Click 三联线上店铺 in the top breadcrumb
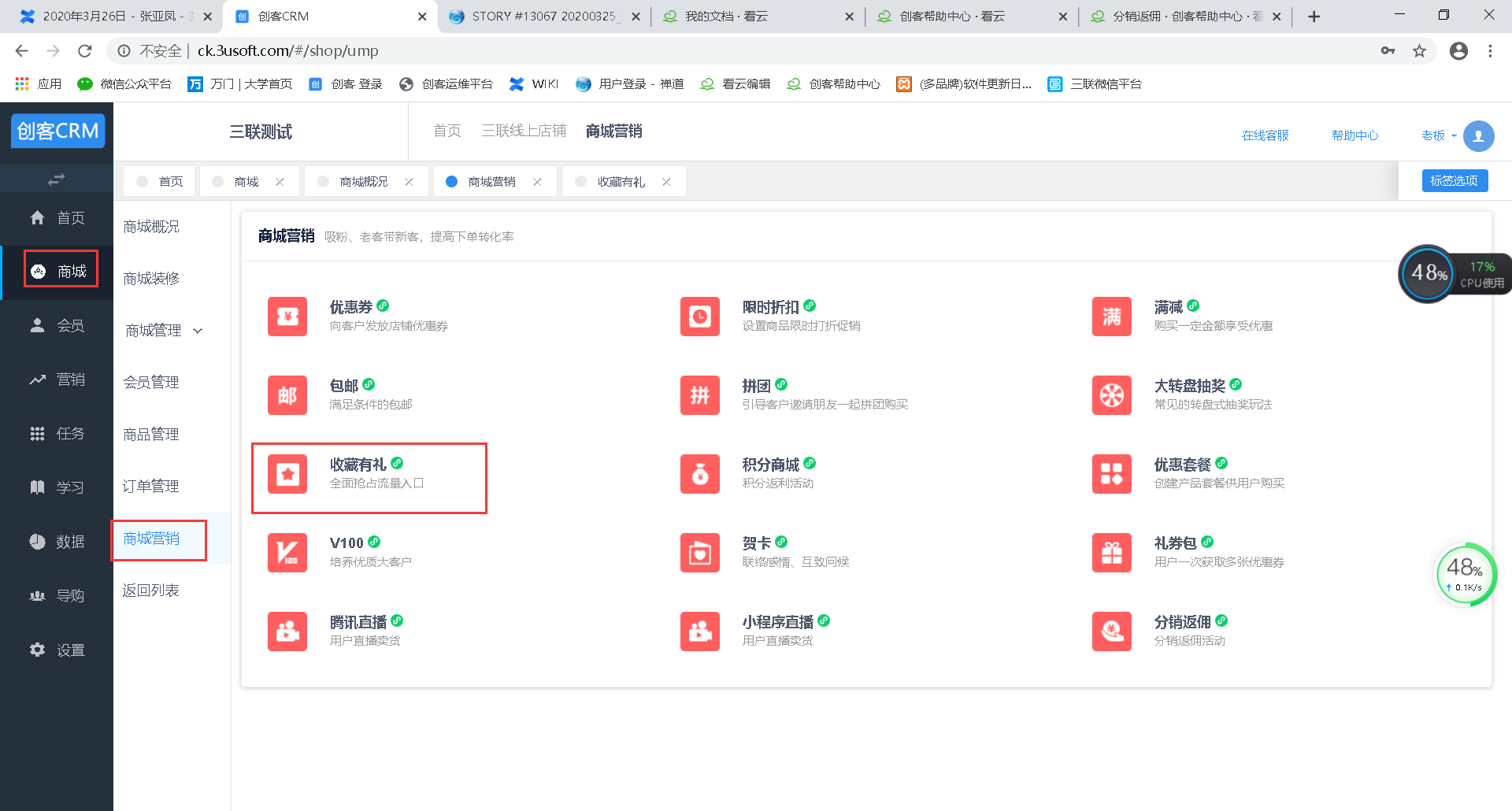The image size is (1512, 811). [524, 131]
